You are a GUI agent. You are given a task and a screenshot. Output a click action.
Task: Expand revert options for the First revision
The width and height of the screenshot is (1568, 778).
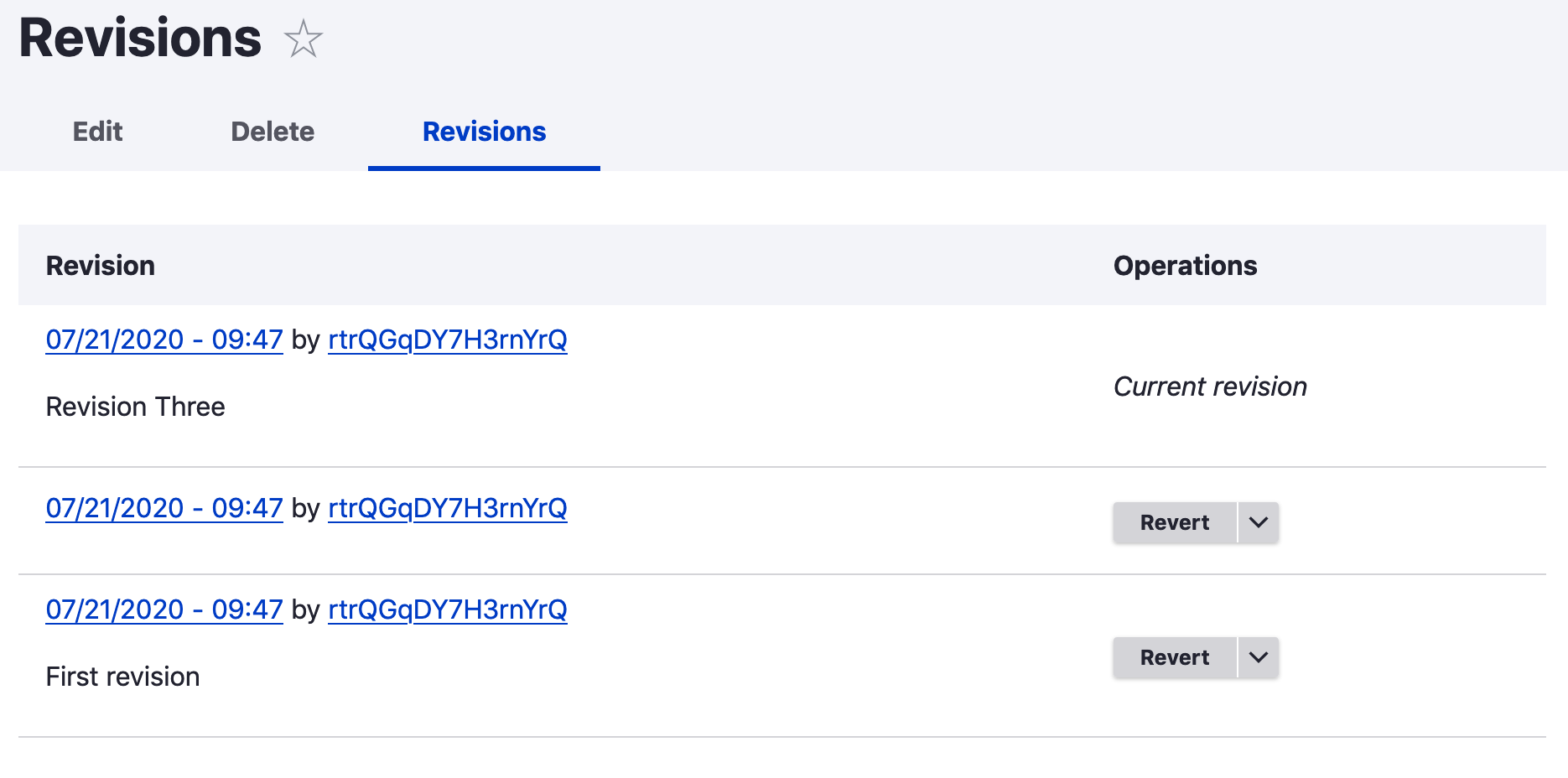[1258, 657]
